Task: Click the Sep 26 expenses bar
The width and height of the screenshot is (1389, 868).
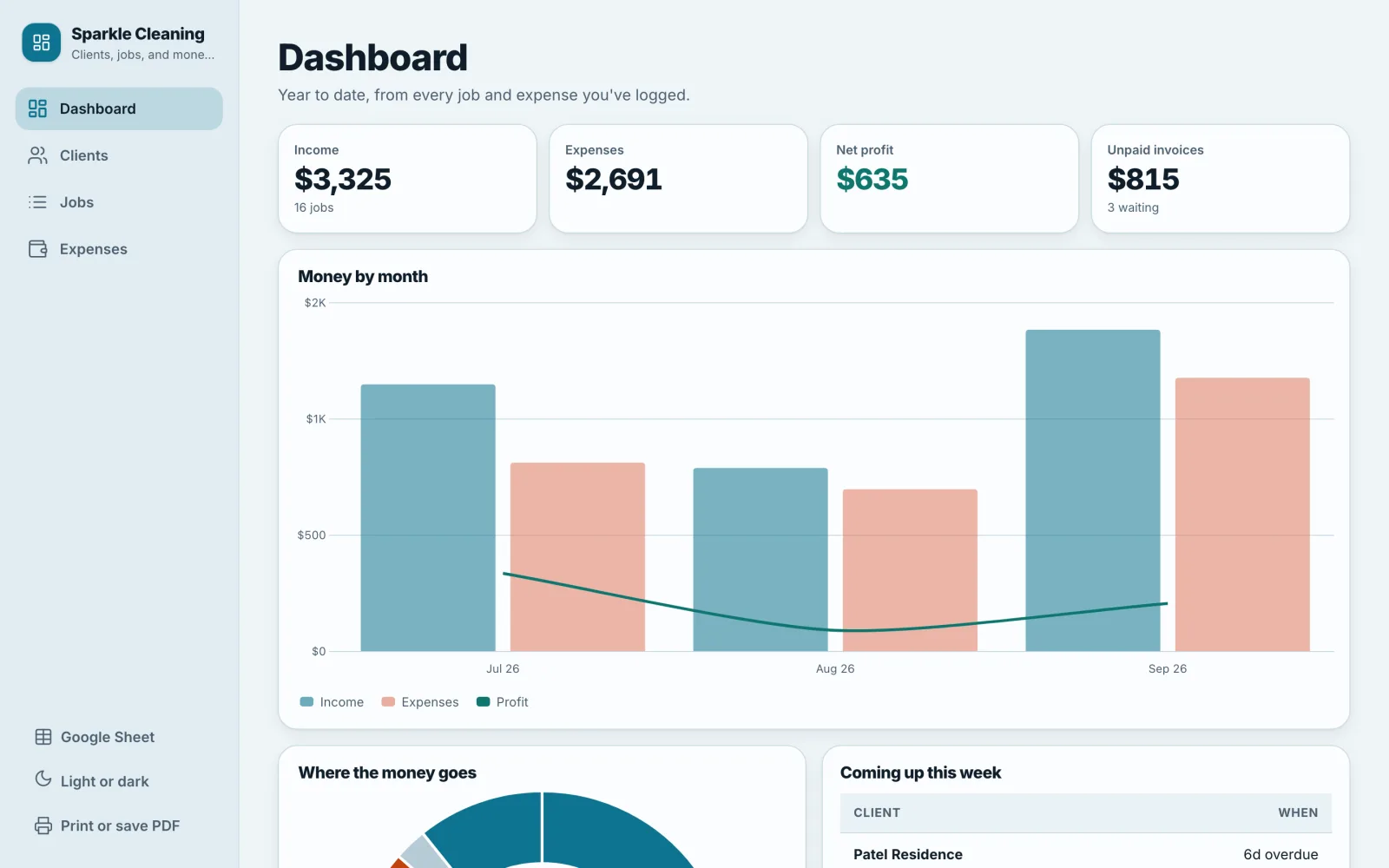Action: [x=1242, y=514]
